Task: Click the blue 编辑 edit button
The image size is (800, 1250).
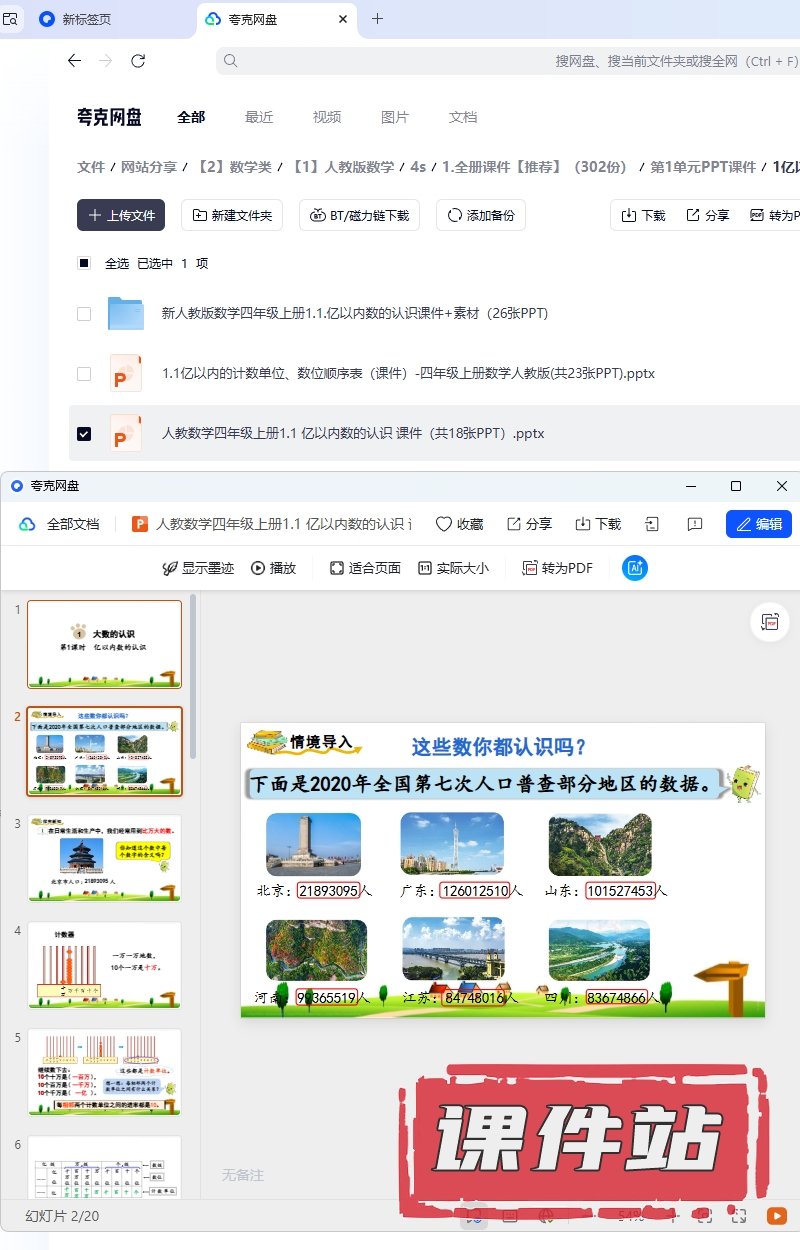Action: tap(758, 524)
